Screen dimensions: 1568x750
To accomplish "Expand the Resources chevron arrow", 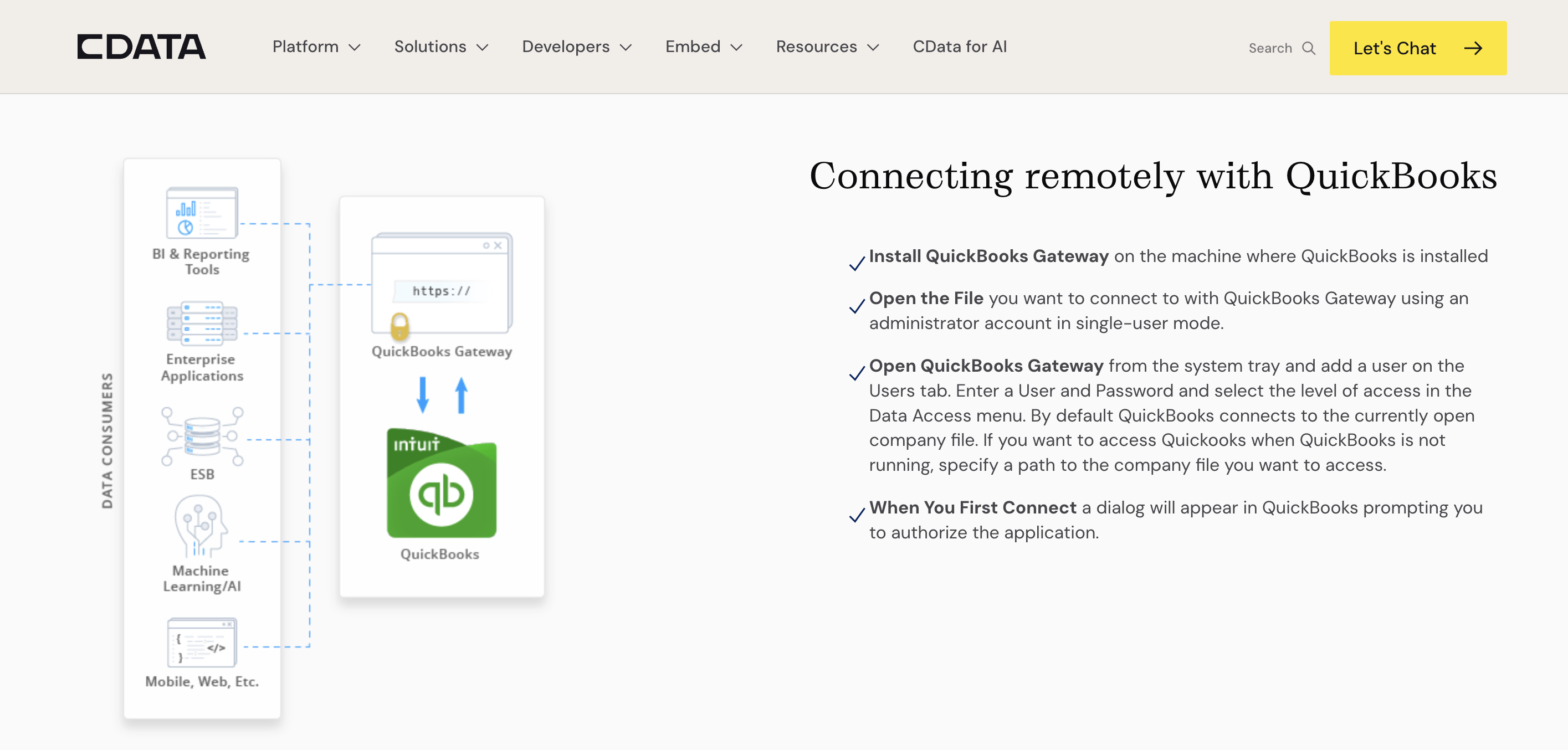I will click(x=873, y=48).
